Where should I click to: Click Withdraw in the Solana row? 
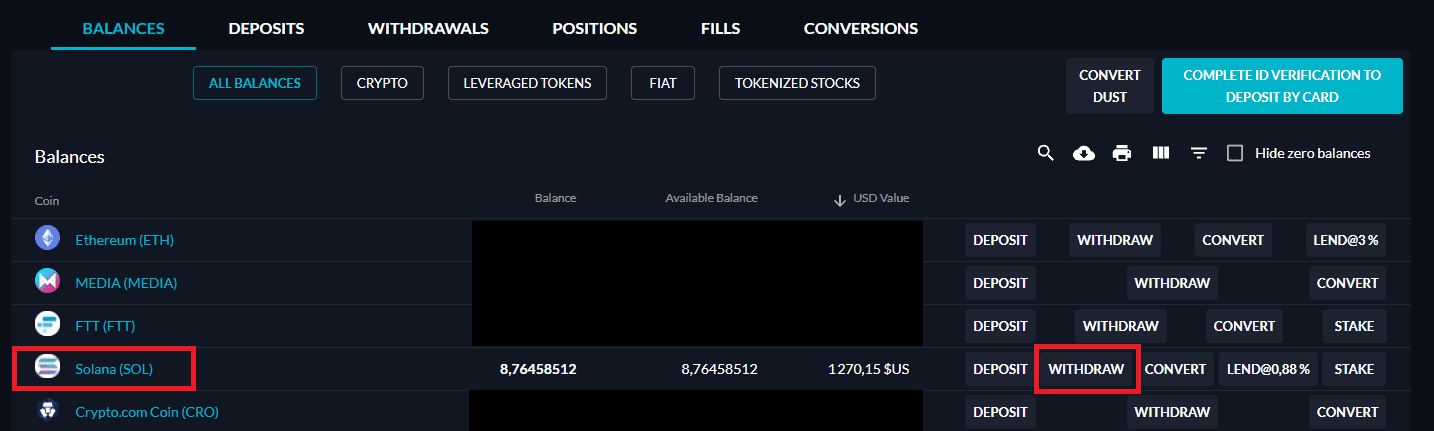pos(1086,369)
